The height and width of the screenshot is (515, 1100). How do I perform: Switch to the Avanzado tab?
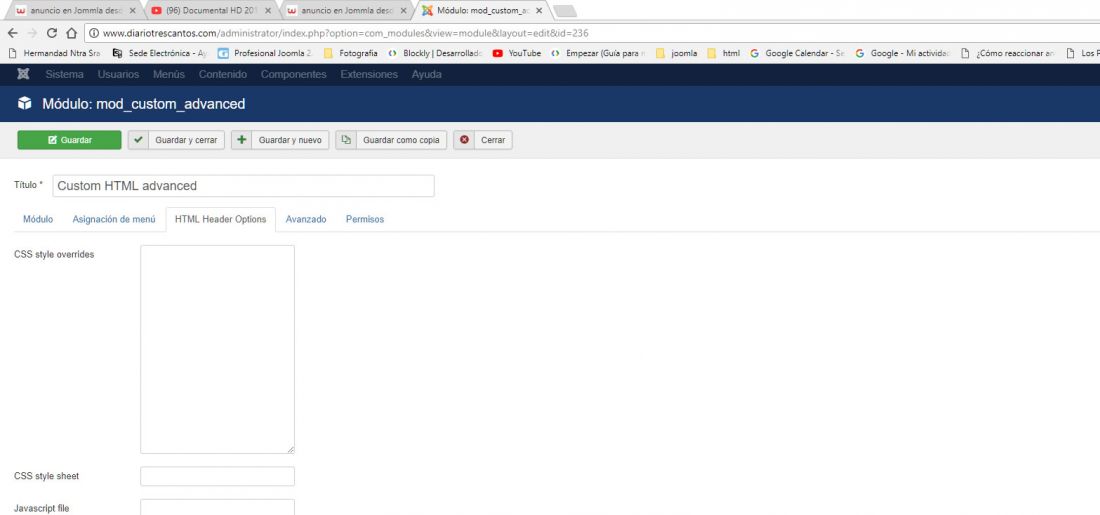pos(306,220)
